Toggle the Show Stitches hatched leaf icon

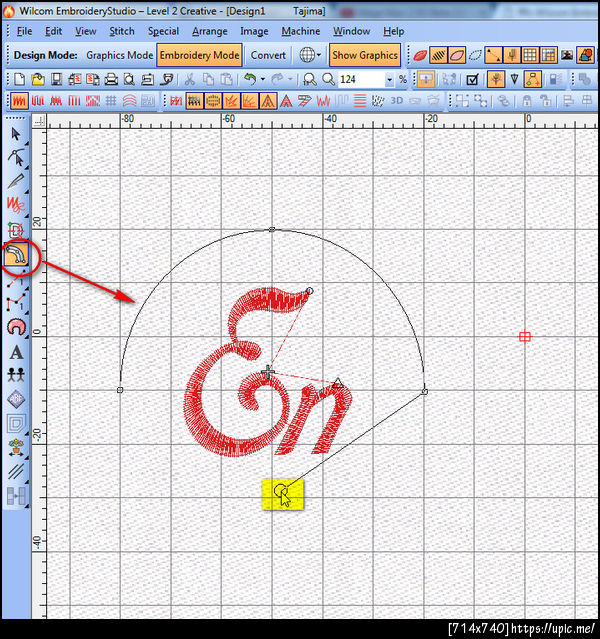[x=438, y=55]
